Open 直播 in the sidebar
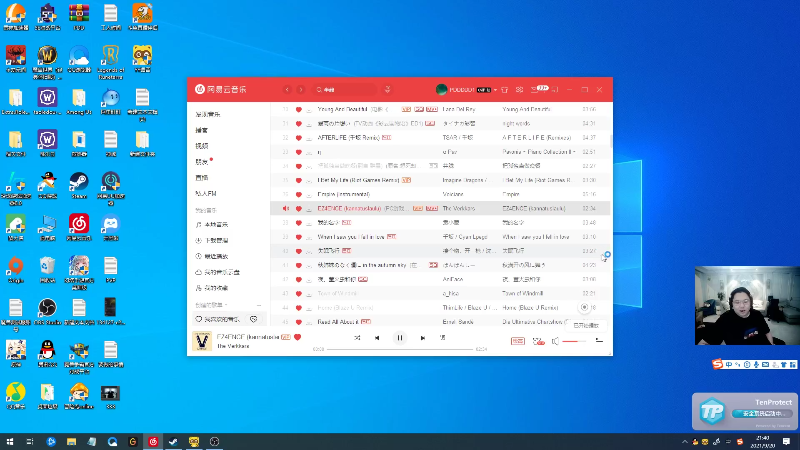Viewport: 800px width, 450px height. click(202, 178)
